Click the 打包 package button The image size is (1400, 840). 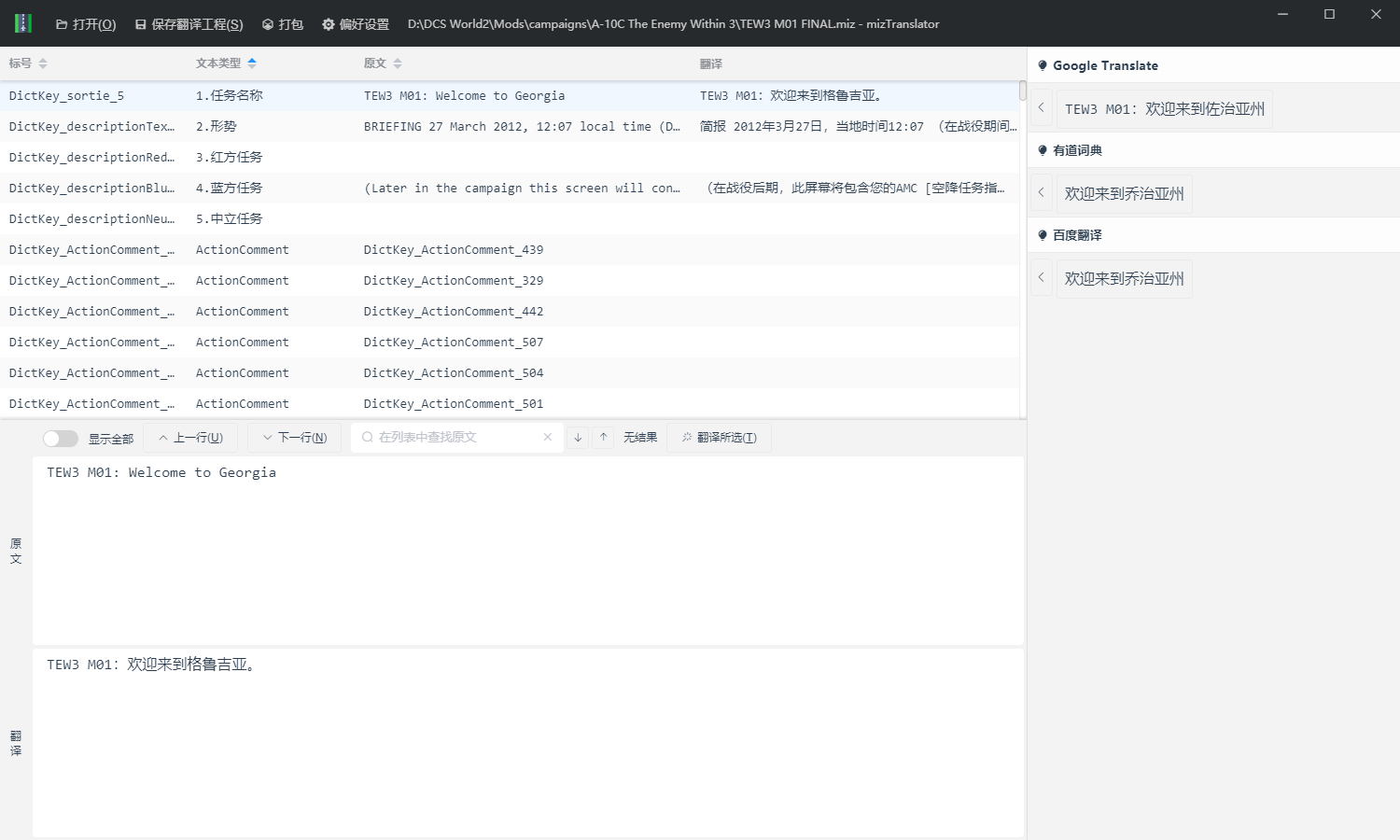click(283, 24)
